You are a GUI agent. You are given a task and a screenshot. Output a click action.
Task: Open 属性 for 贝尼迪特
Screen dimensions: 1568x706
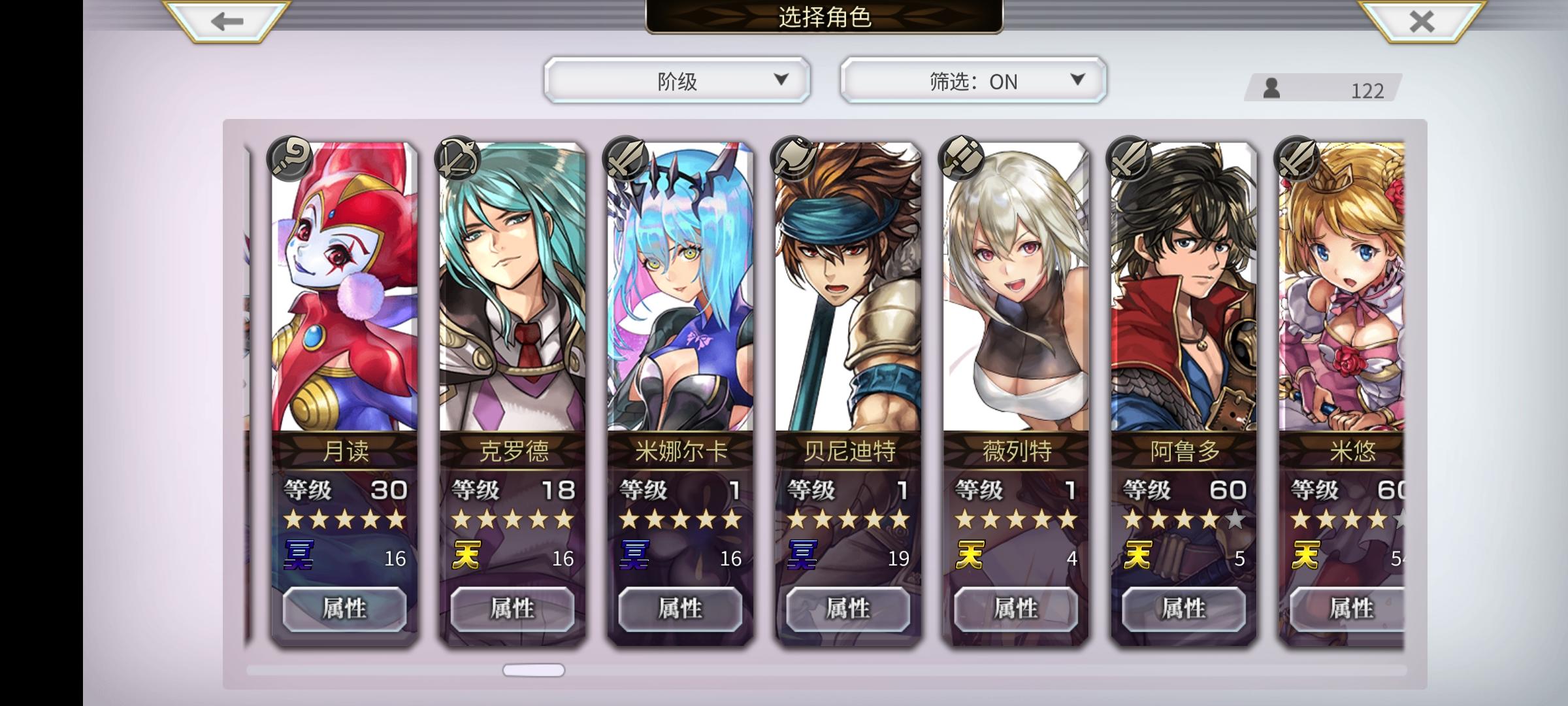point(847,609)
